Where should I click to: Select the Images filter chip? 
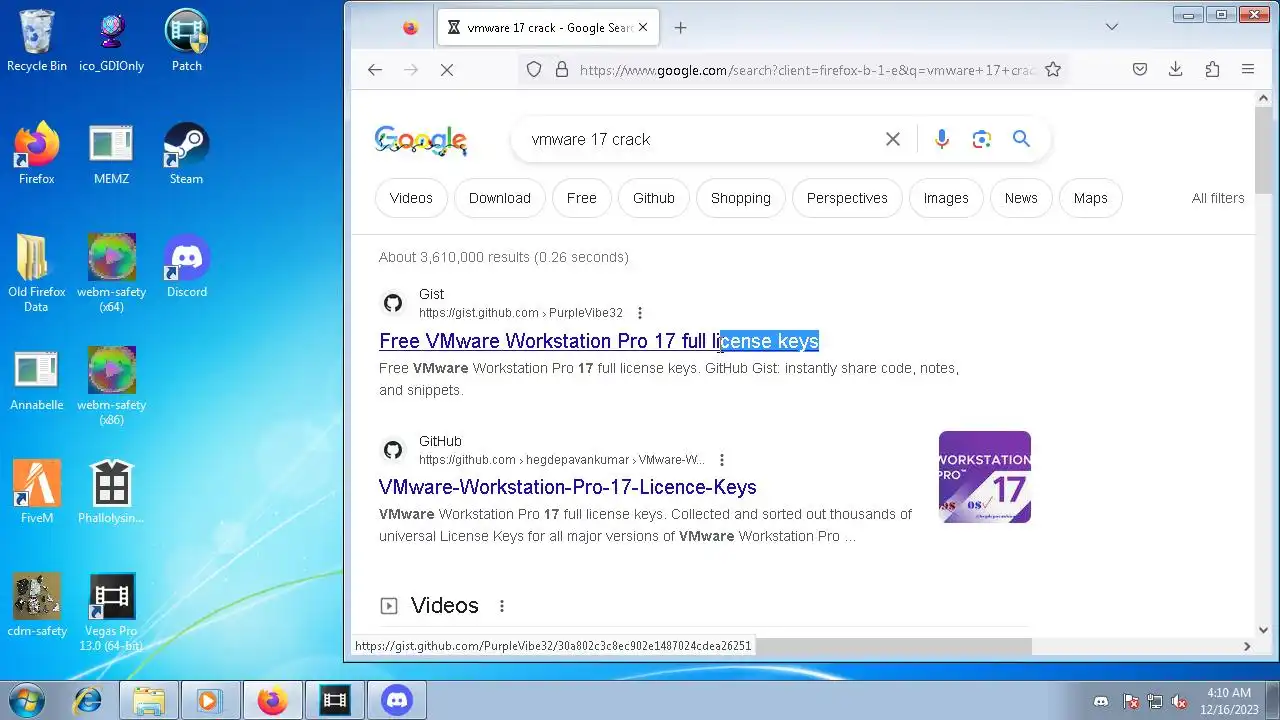pyautogui.click(x=946, y=198)
